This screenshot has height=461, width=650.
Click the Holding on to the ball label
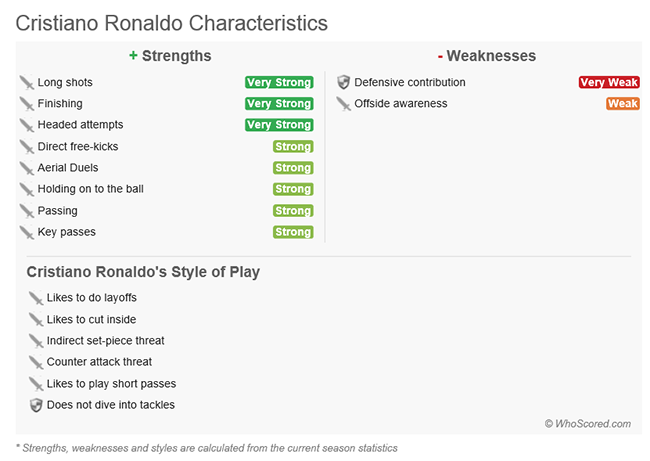(x=91, y=189)
